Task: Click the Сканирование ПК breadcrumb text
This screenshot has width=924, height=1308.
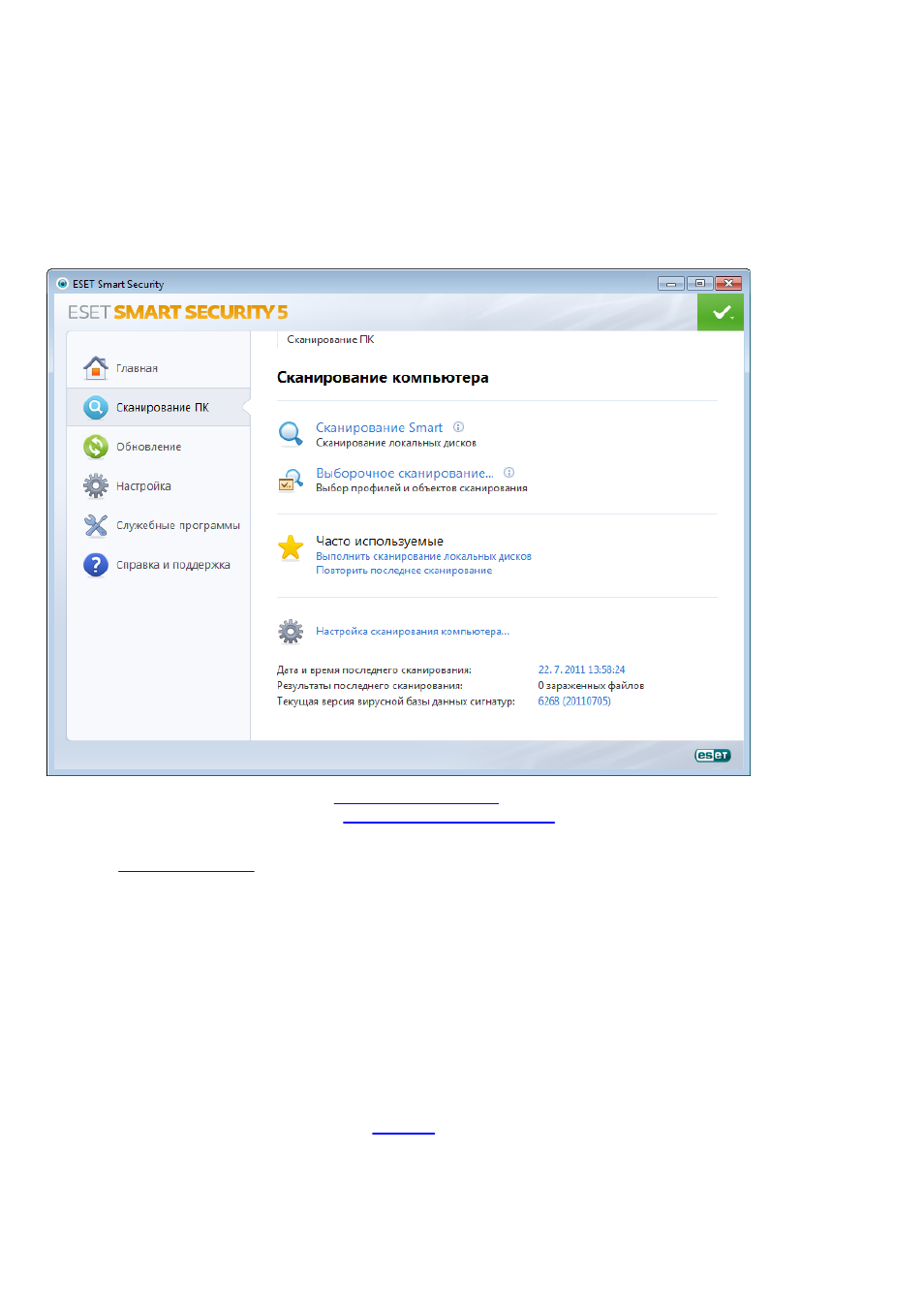Action: pyautogui.click(x=330, y=340)
